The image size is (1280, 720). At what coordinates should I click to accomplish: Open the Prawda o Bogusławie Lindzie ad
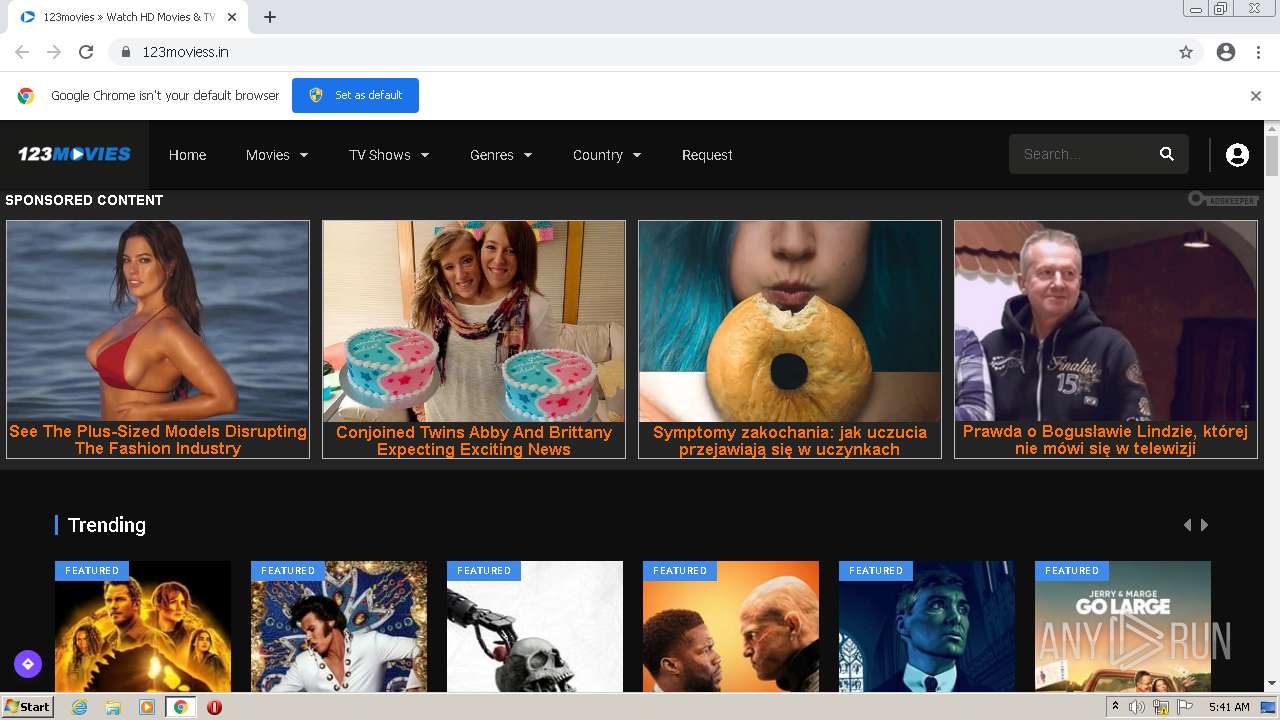1106,440
